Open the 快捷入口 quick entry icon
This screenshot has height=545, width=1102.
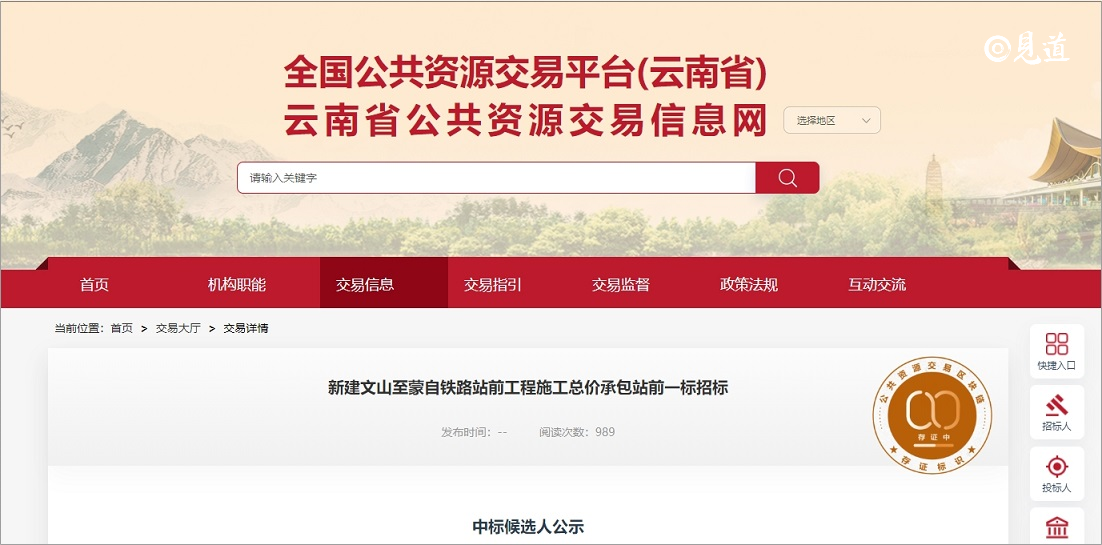tap(1056, 351)
